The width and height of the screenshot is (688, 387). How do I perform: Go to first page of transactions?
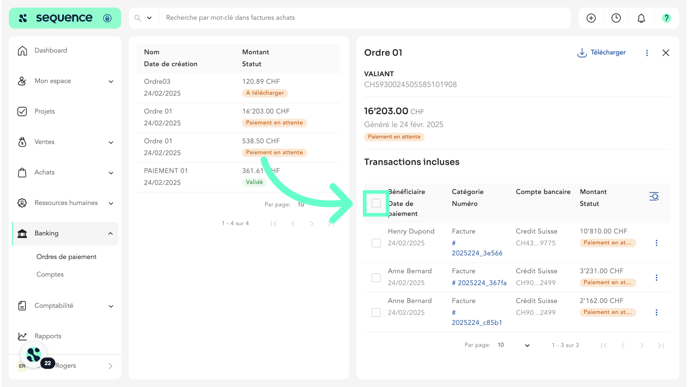[604, 346]
